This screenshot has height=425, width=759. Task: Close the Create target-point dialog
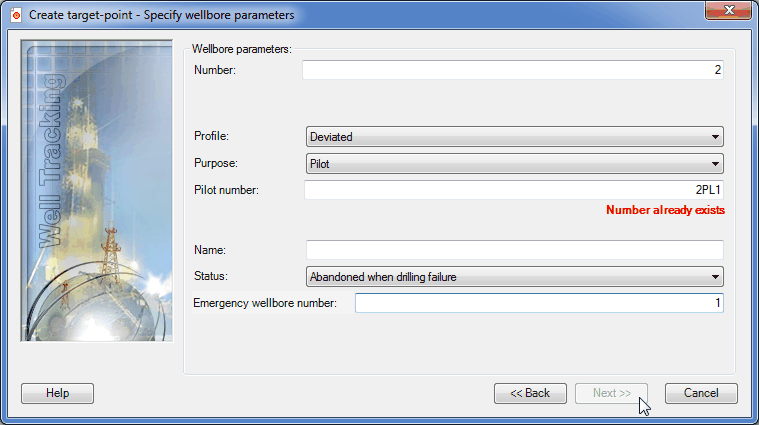729,10
